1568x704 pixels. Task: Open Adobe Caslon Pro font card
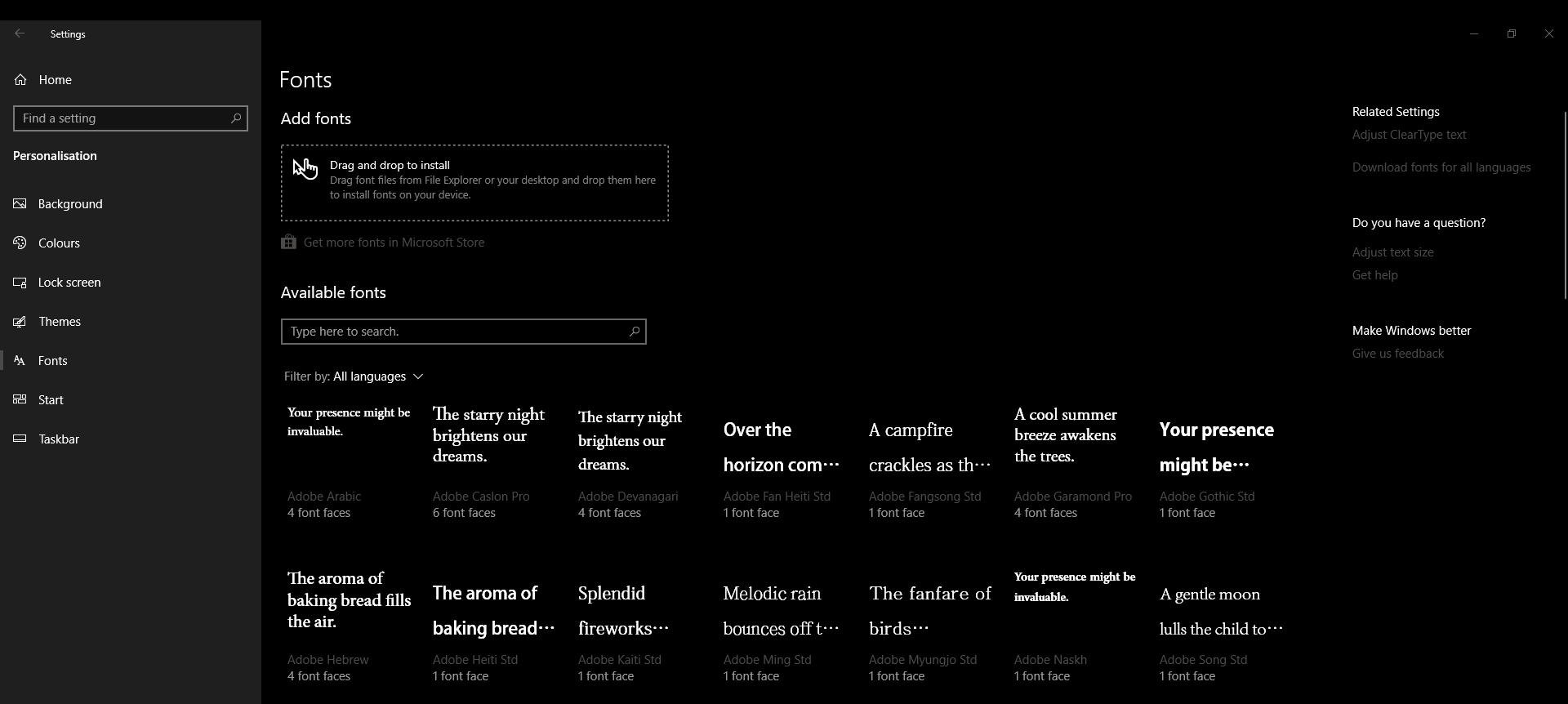[x=496, y=464]
